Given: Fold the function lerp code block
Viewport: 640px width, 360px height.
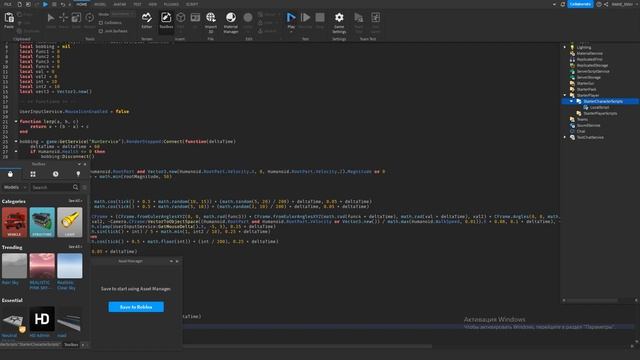Looking at the screenshot, I should point(16,122).
